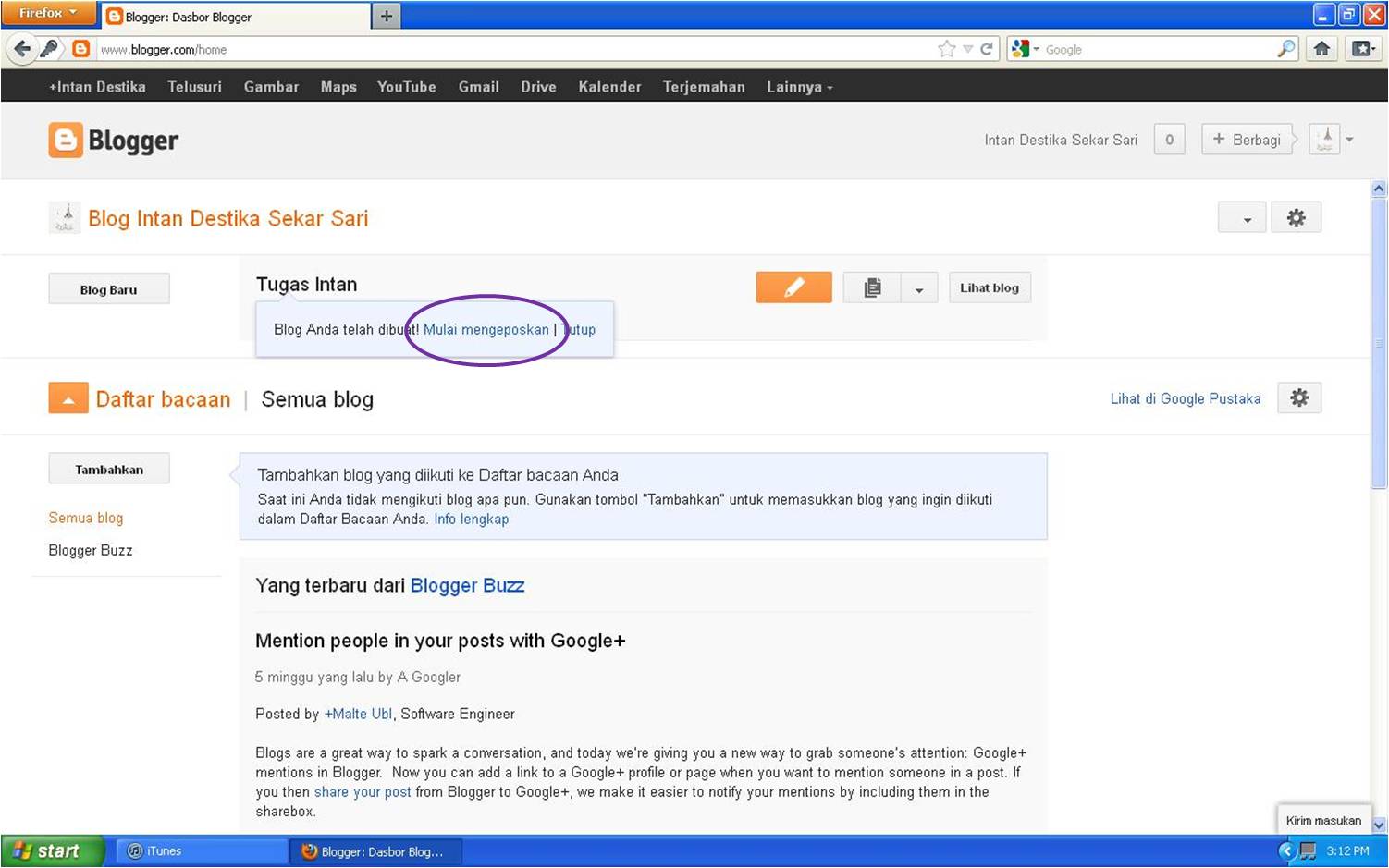The image size is (1389, 868).
Task: Click the Blogger logo icon
Action: [x=66, y=140]
